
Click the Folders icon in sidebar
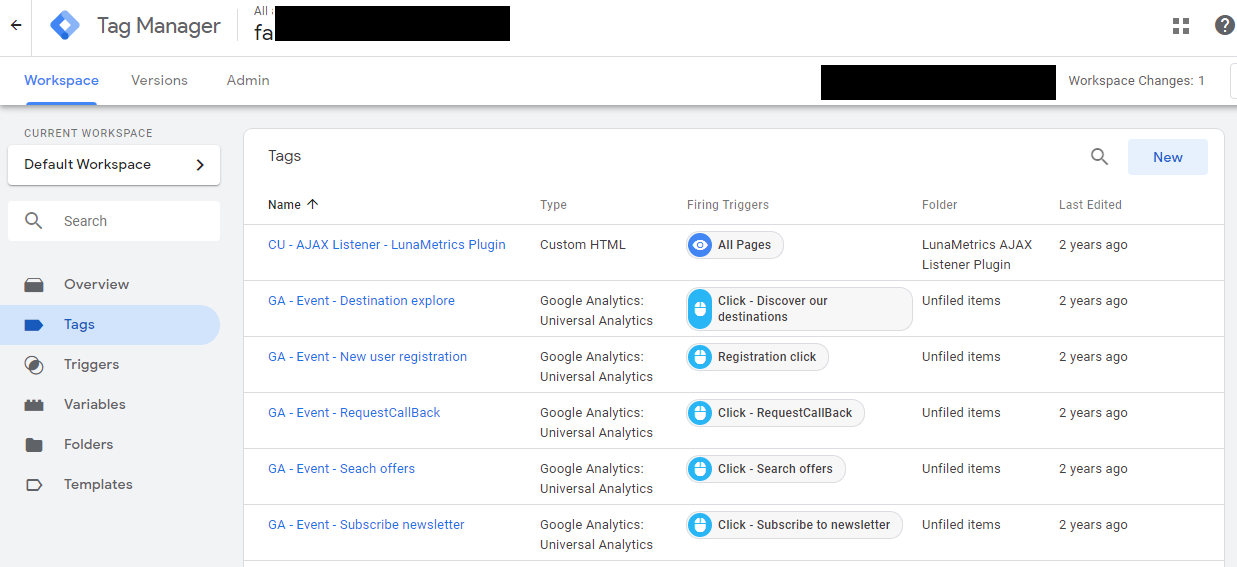[x=34, y=445]
